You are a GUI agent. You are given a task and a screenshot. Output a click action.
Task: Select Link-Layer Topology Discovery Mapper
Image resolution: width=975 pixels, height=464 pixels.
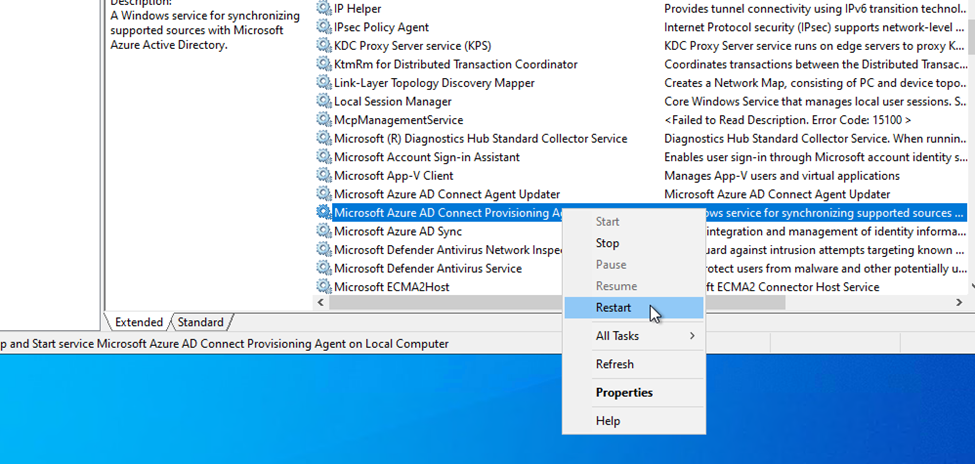434,83
